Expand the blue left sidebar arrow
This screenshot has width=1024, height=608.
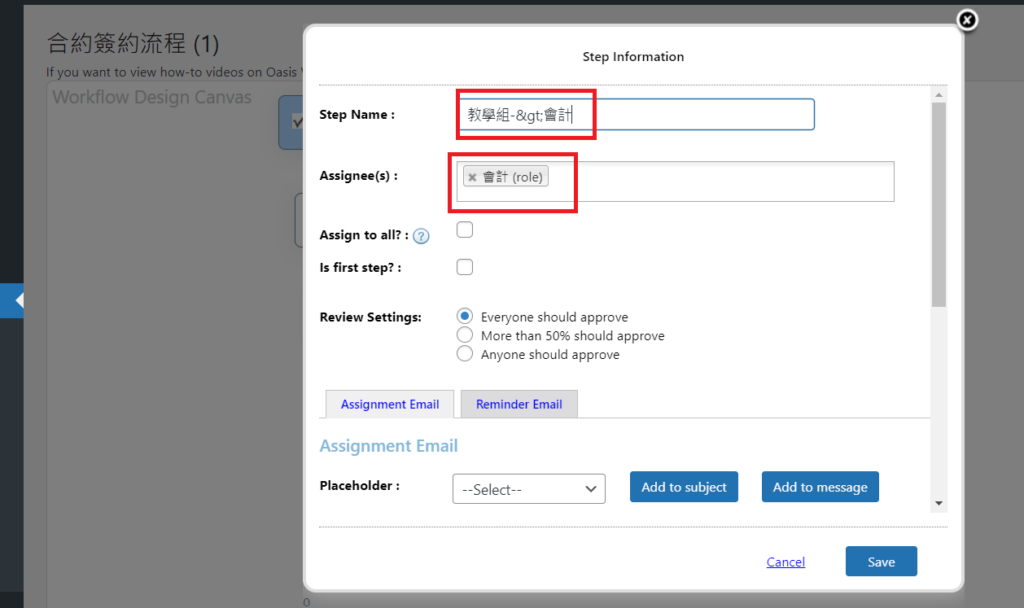click(14, 300)
